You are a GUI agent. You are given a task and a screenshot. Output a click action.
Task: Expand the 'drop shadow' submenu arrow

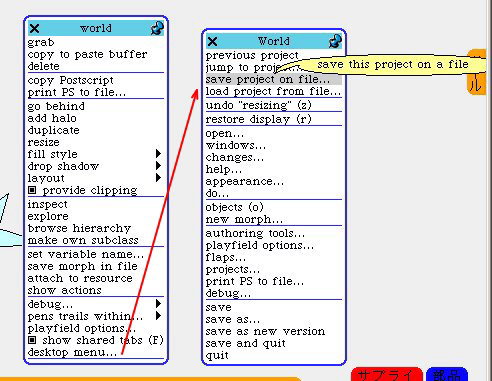158,166
